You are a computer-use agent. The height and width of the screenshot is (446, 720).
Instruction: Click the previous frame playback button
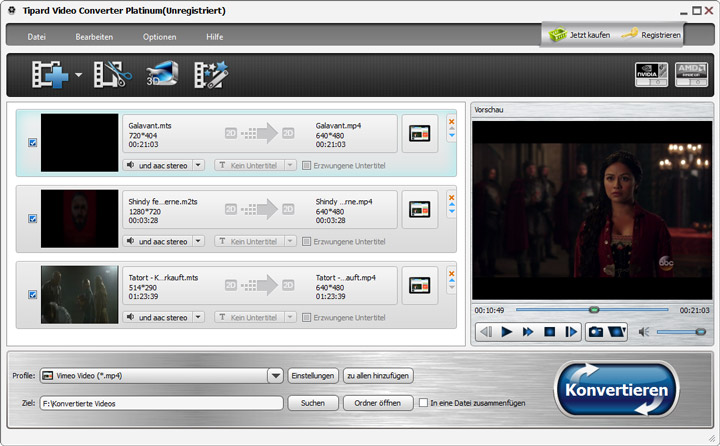click(x=486, y=332)
